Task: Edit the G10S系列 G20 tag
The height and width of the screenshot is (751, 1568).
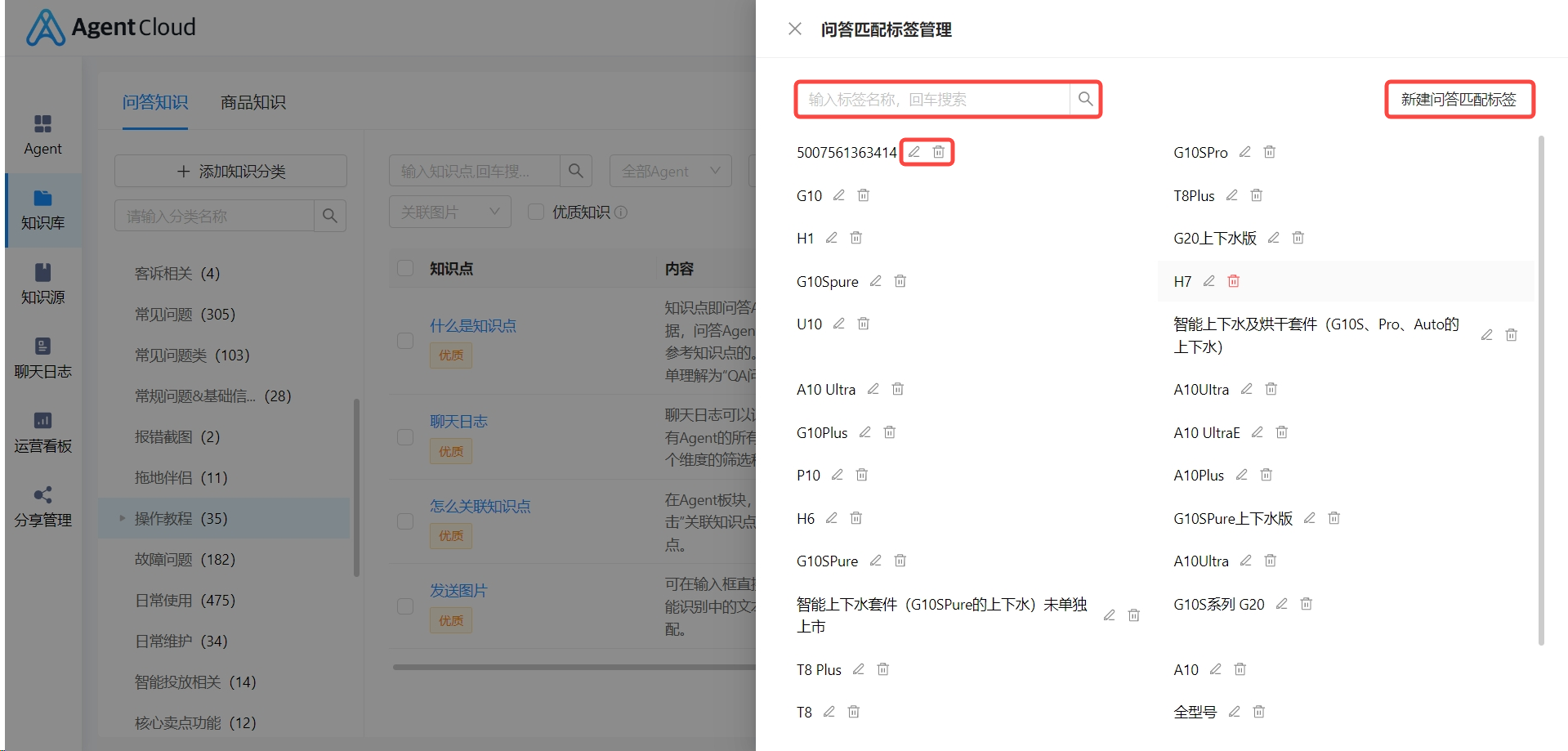Action: 1282,604
